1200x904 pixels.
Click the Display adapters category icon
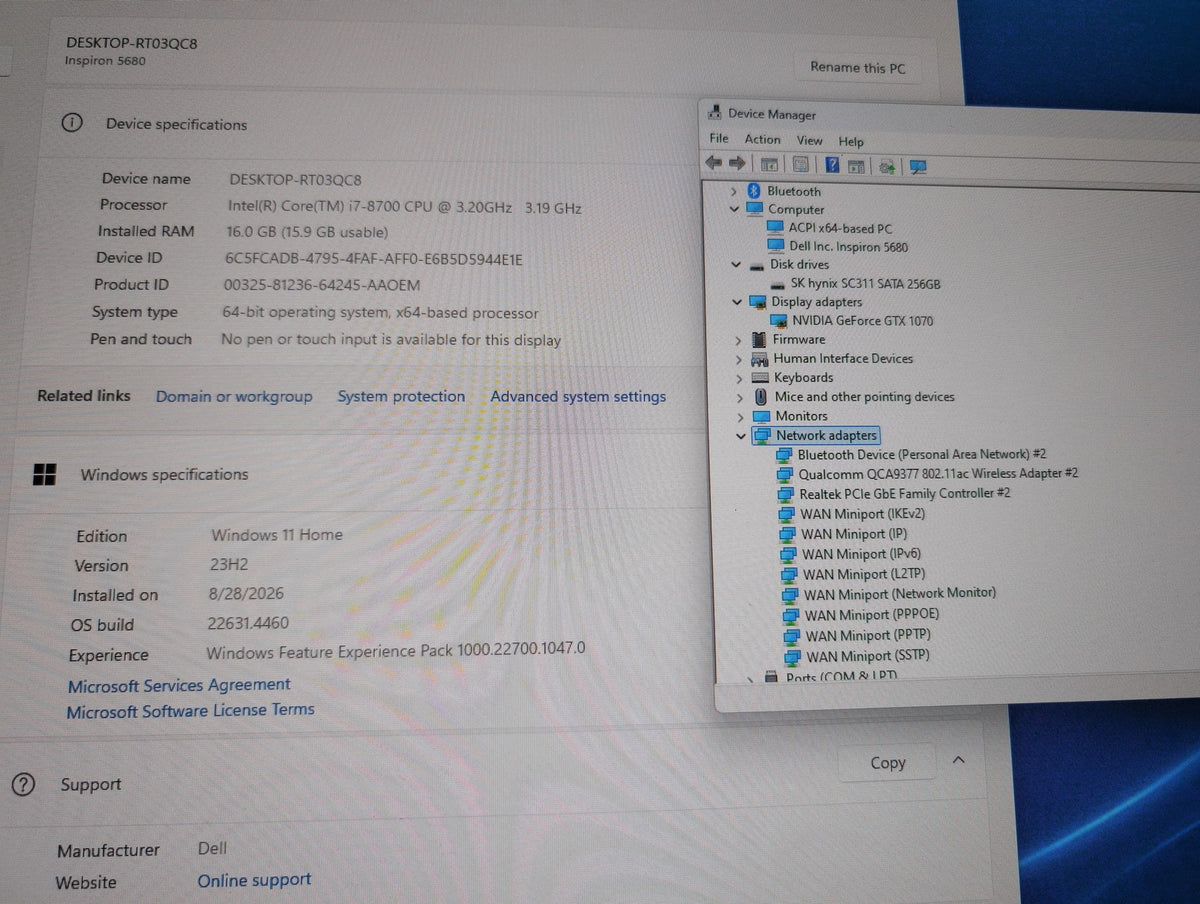(759, 302)
